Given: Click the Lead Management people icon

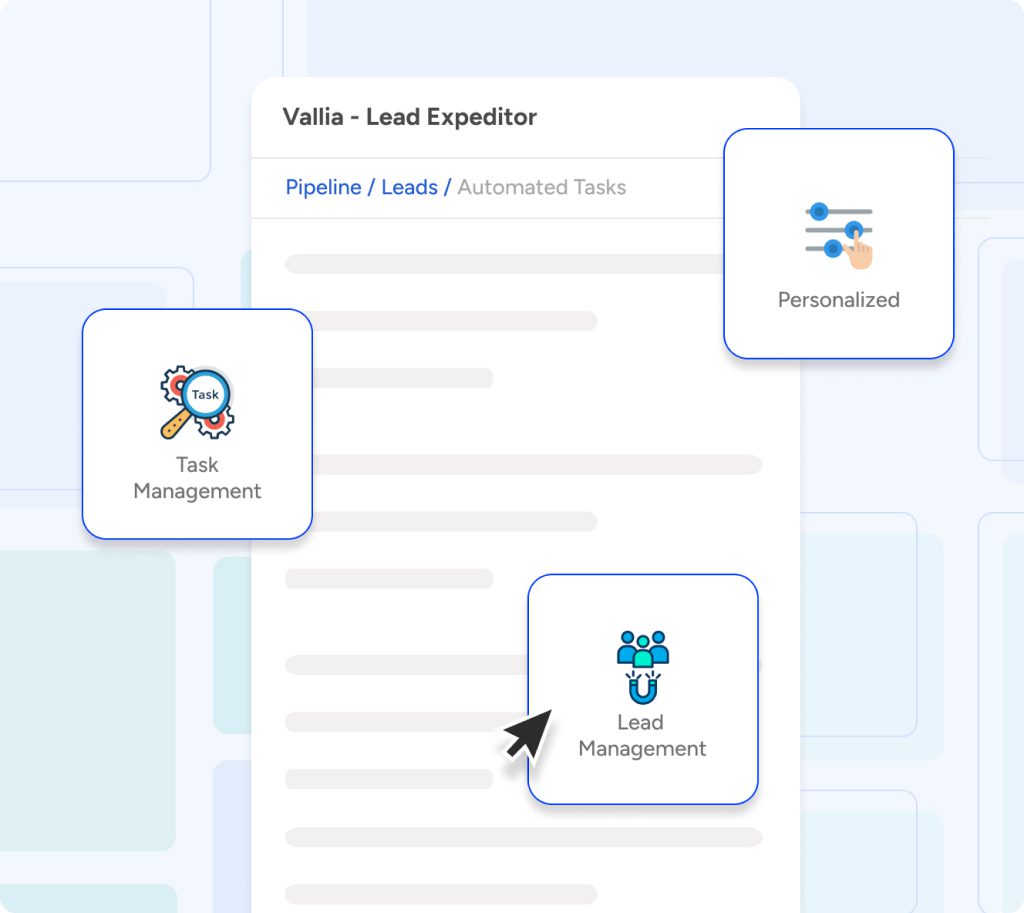Looking at the screenshot, I should point(642,650).
